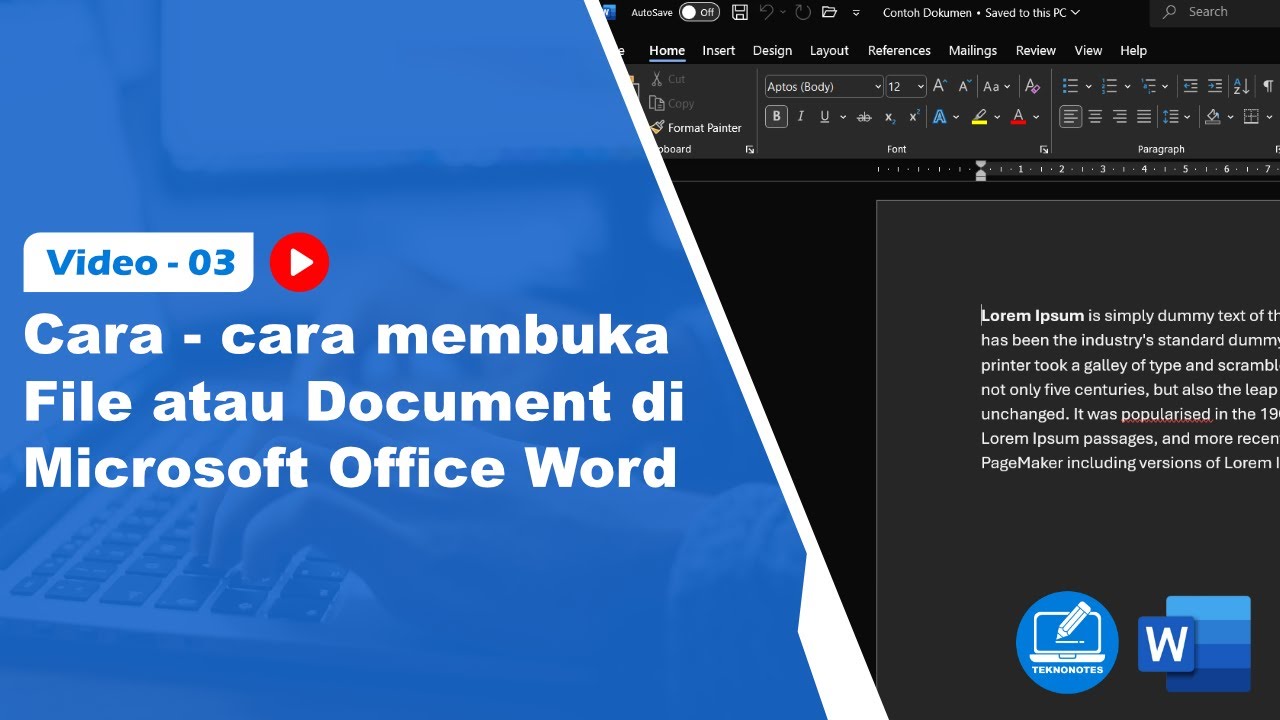Open the Help tab
Screen dimensions: 1280x720
tap(1133, 50)
